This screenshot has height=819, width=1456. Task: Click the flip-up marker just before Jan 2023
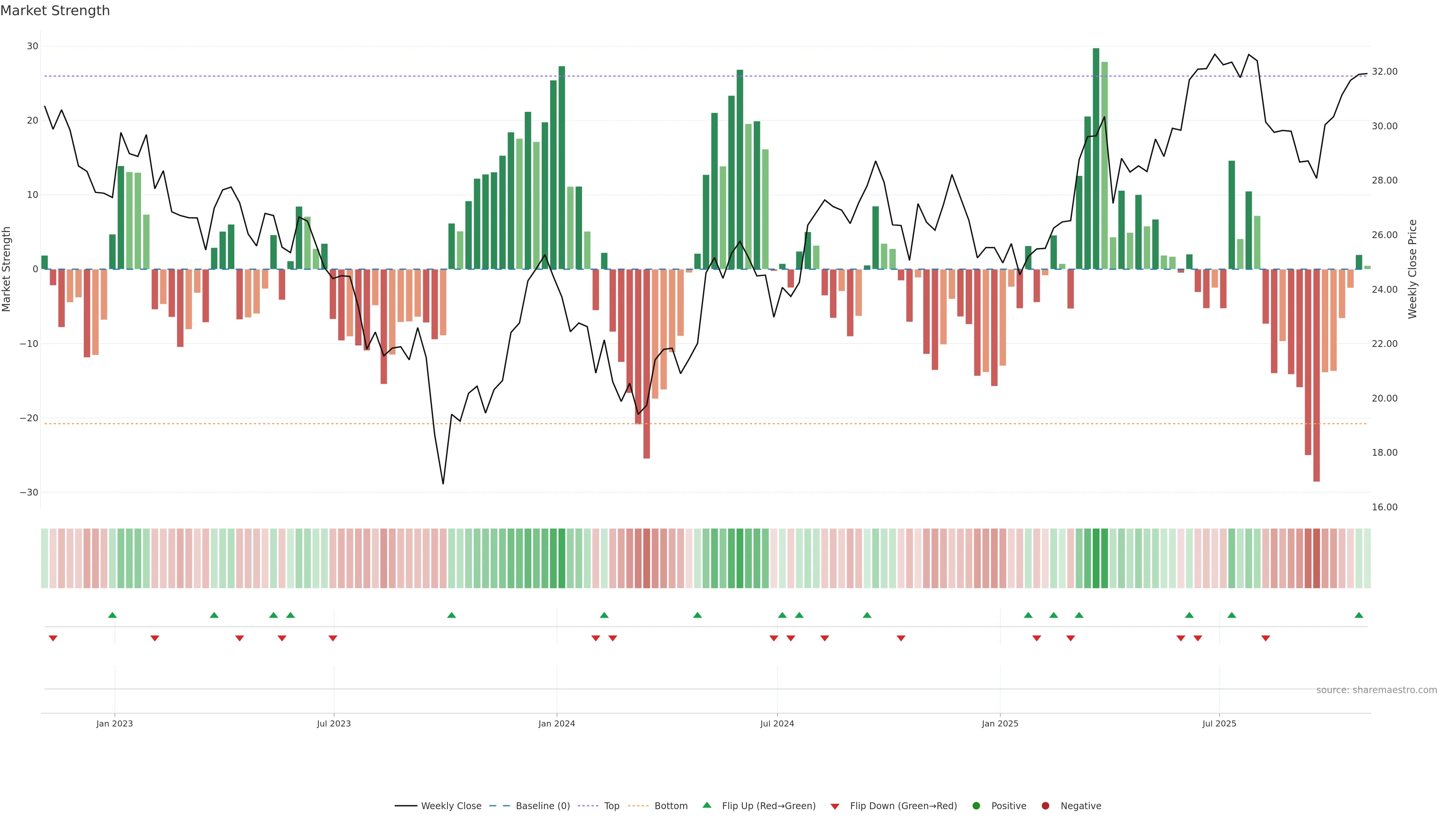click(x=113, y=615)
